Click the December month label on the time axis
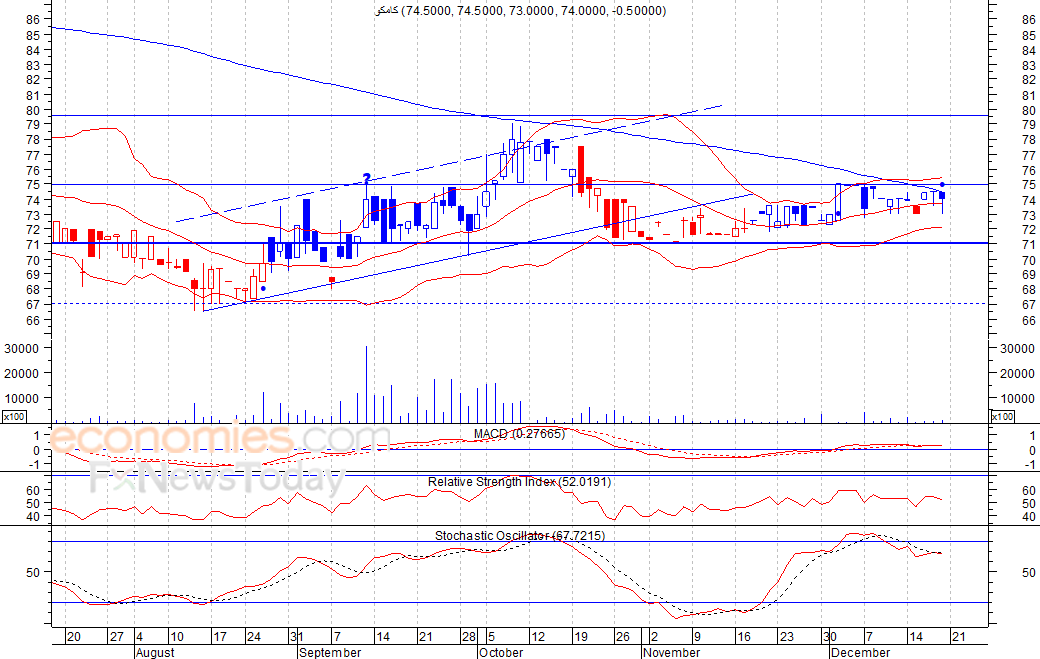This screenshot has height=659, width=1040. (x=860, y=652)
